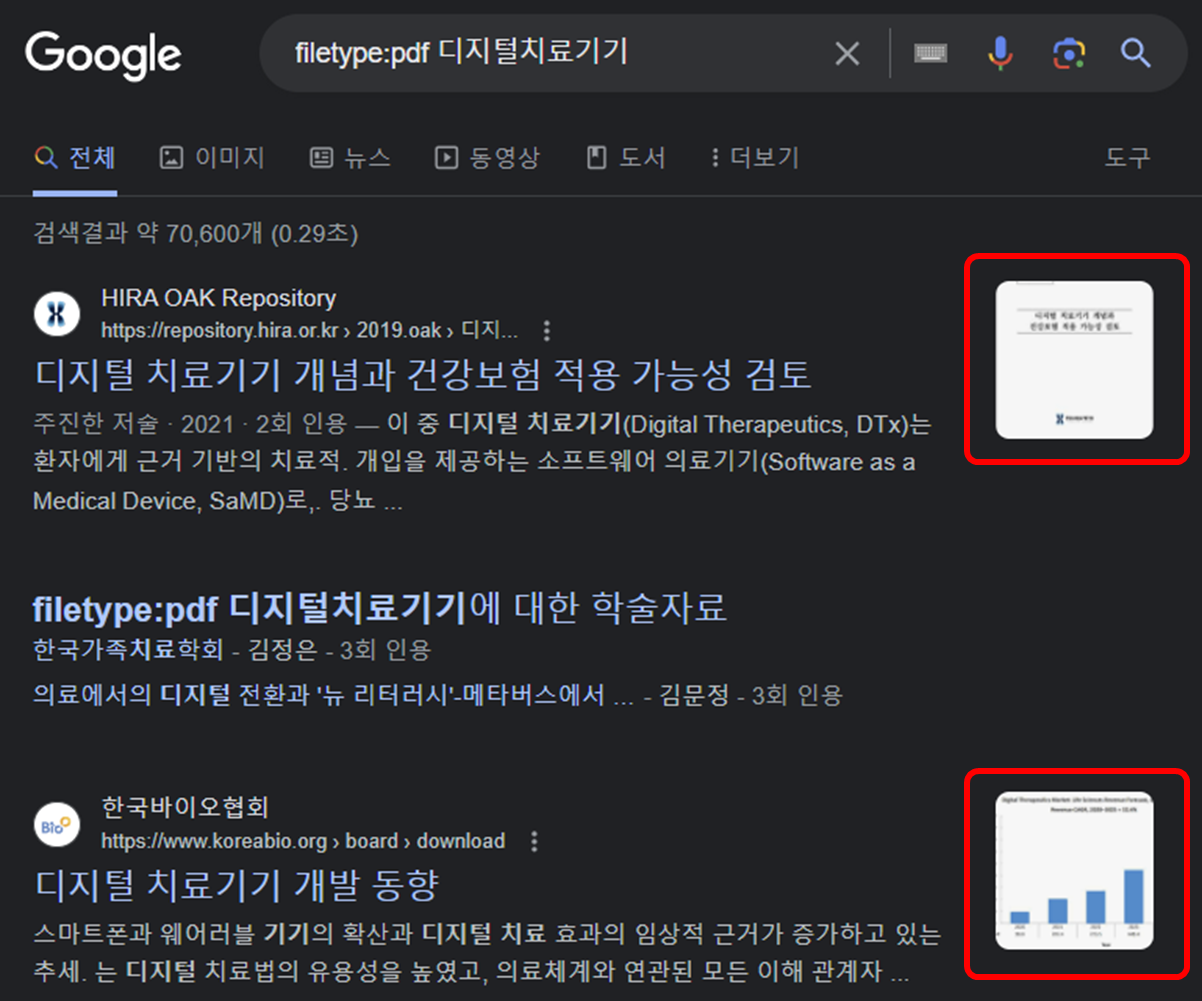Open the on-screen keyboard input tool

coord(930,53)
